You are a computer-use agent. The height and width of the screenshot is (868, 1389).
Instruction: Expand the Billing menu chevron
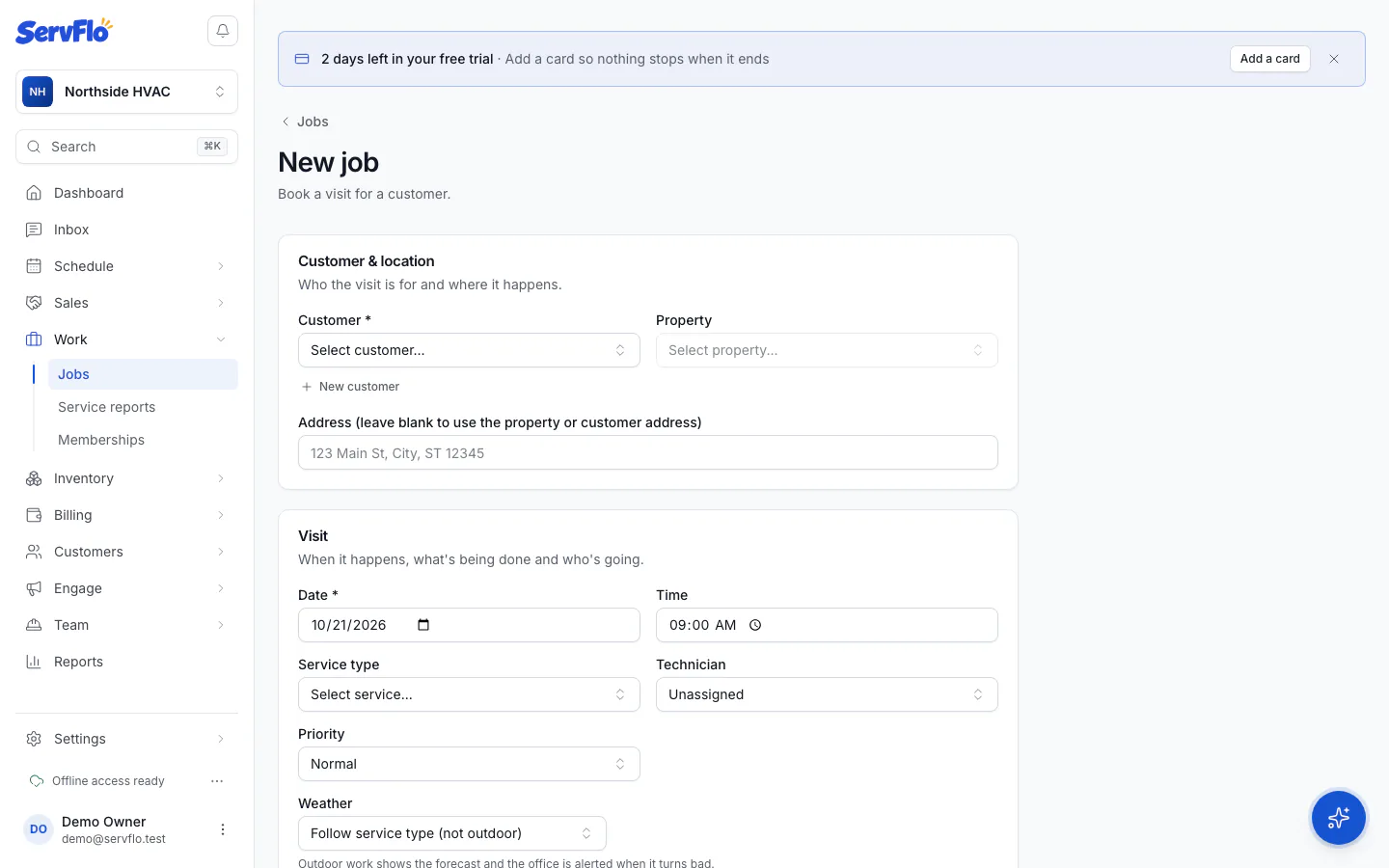tap(221, 515)
